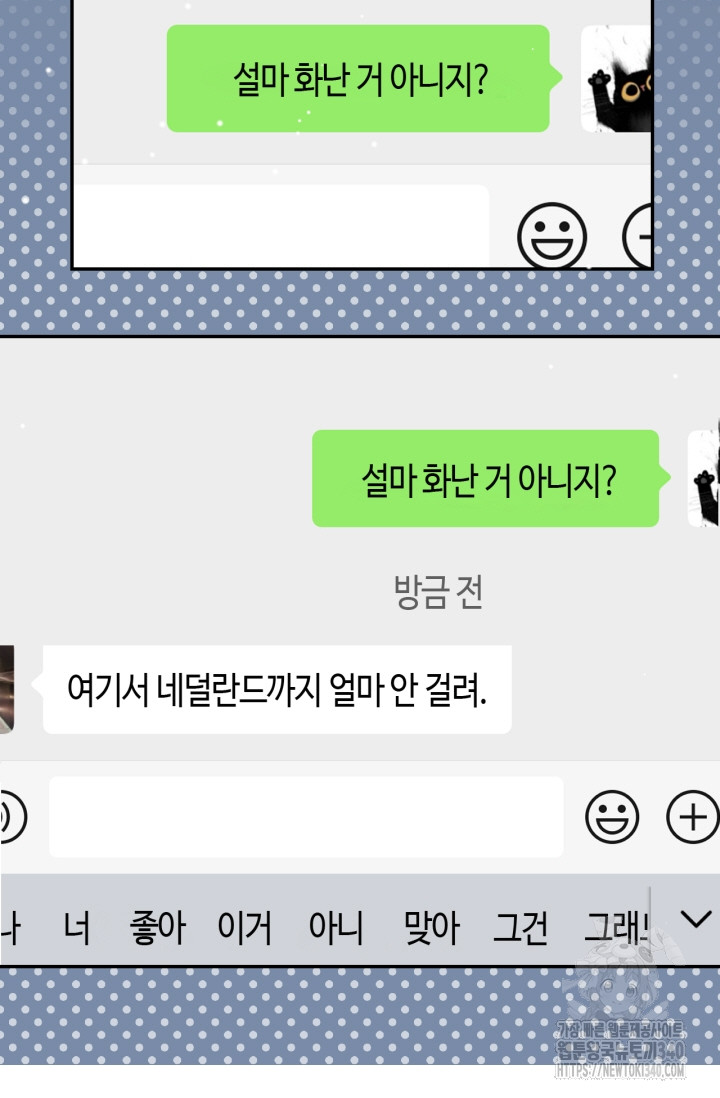Pick the 그건 suggestion

coord(520,928)
